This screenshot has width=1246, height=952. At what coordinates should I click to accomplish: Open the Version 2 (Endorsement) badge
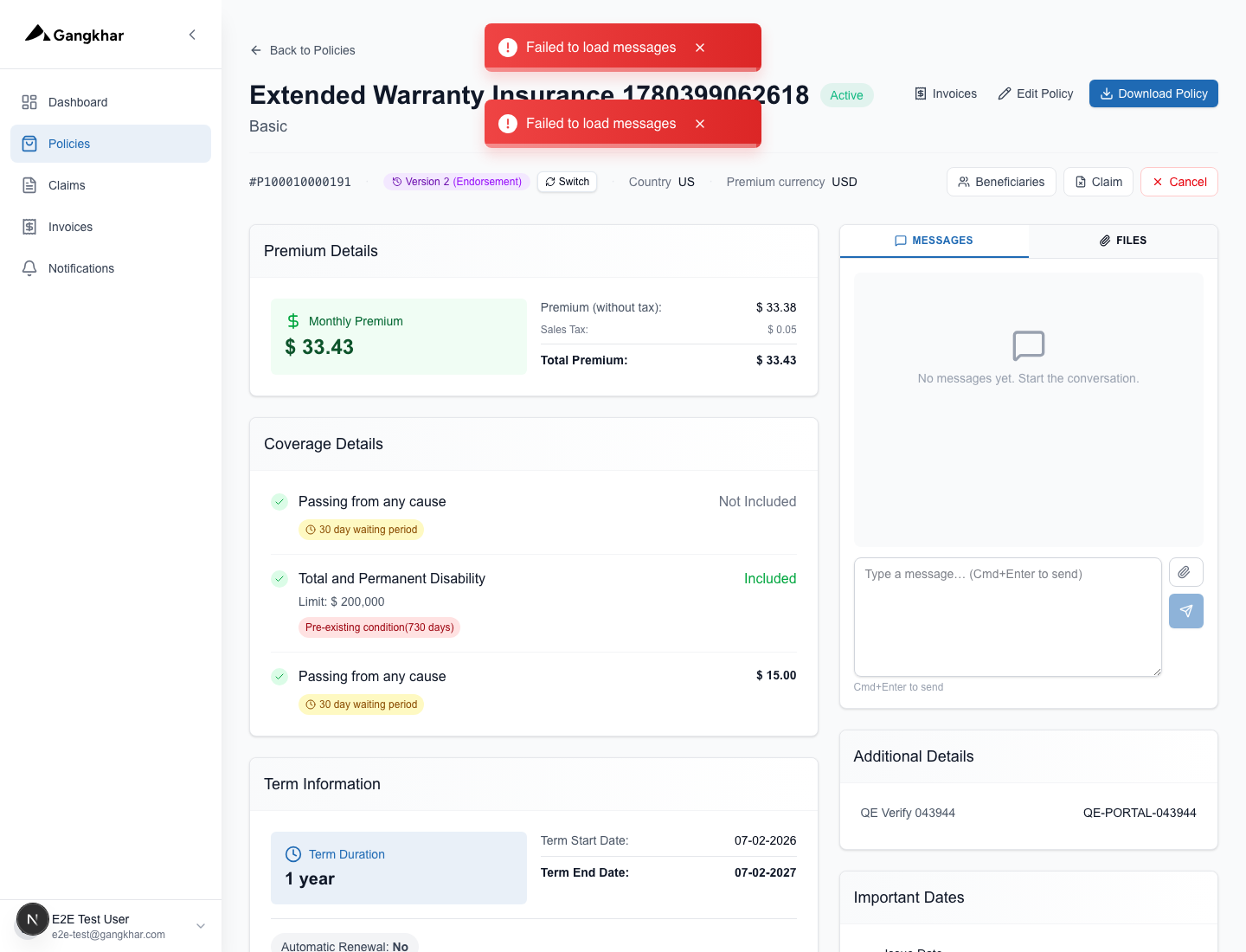pos(457,182)
